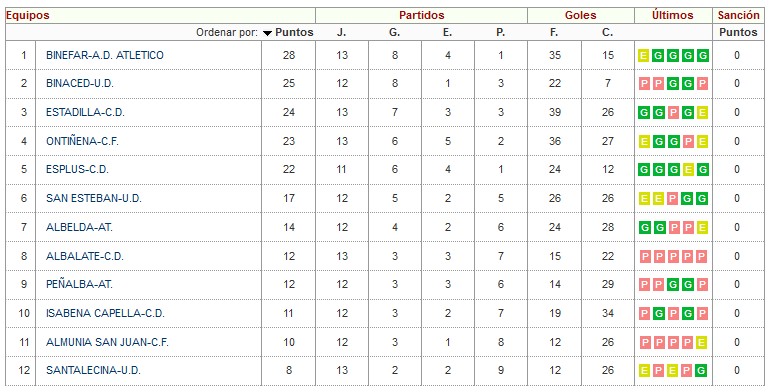This screenshot has width=771, height=392.
Task: Click first red P icon for Albalate
Action: 644,256
